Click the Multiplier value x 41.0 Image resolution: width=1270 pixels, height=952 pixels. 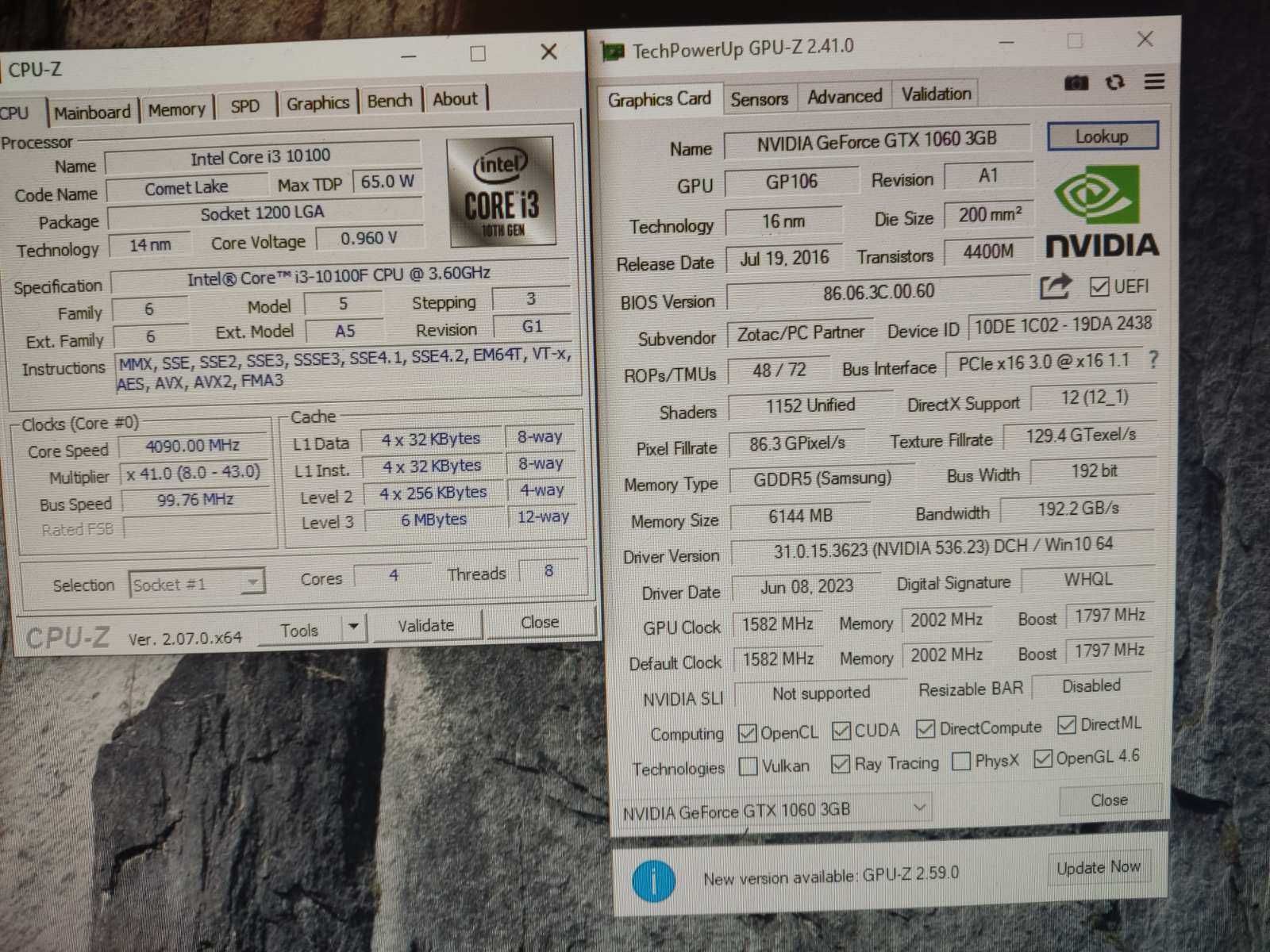[x=193, y=473]
